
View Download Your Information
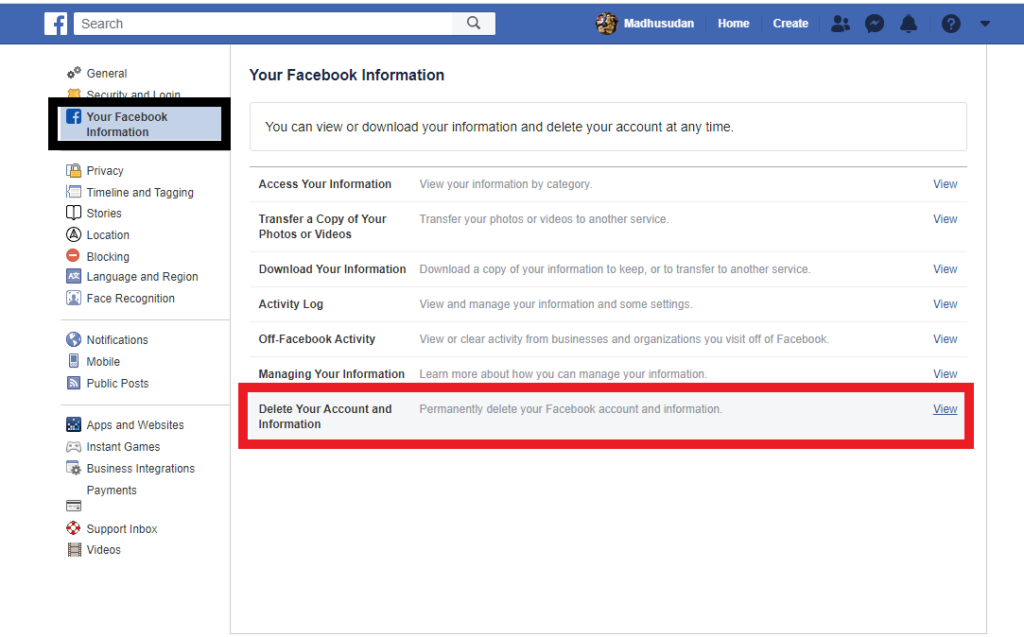(945, 269)
